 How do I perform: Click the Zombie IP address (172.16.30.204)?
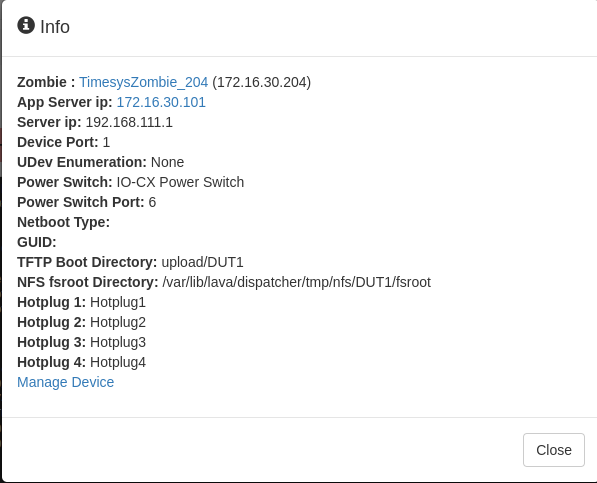coord(262,82)
